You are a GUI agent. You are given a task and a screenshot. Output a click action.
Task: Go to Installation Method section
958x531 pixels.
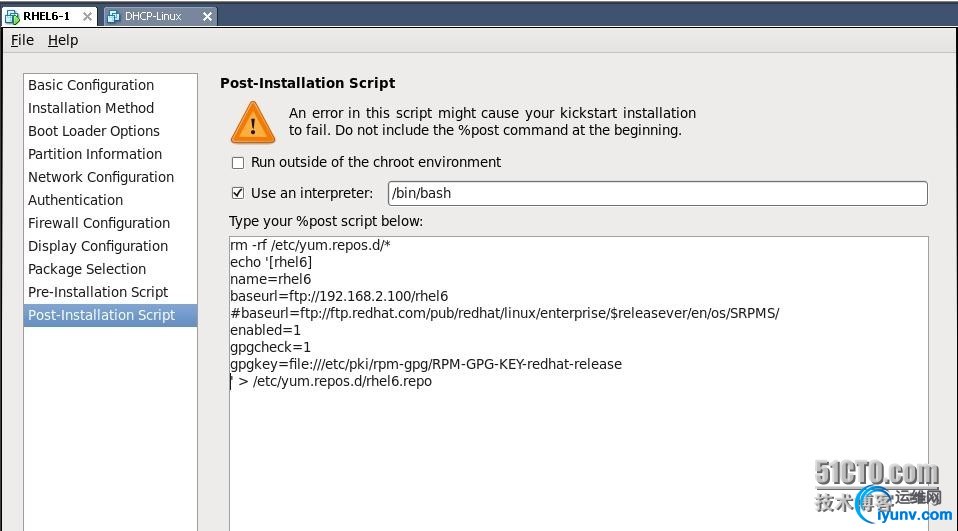click(x=91, y=108)
